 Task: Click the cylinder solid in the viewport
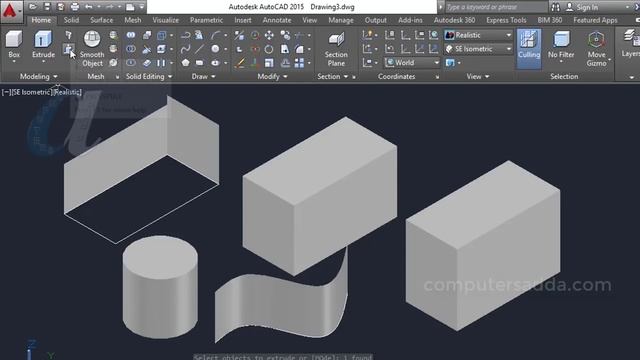pyautogui.click(x=160, y=287)
